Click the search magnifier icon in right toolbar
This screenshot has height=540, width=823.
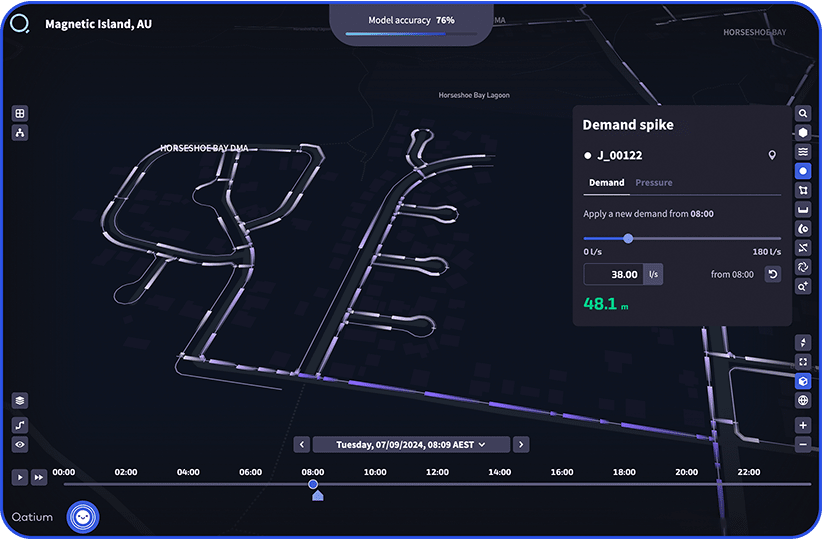click(803, 114)
